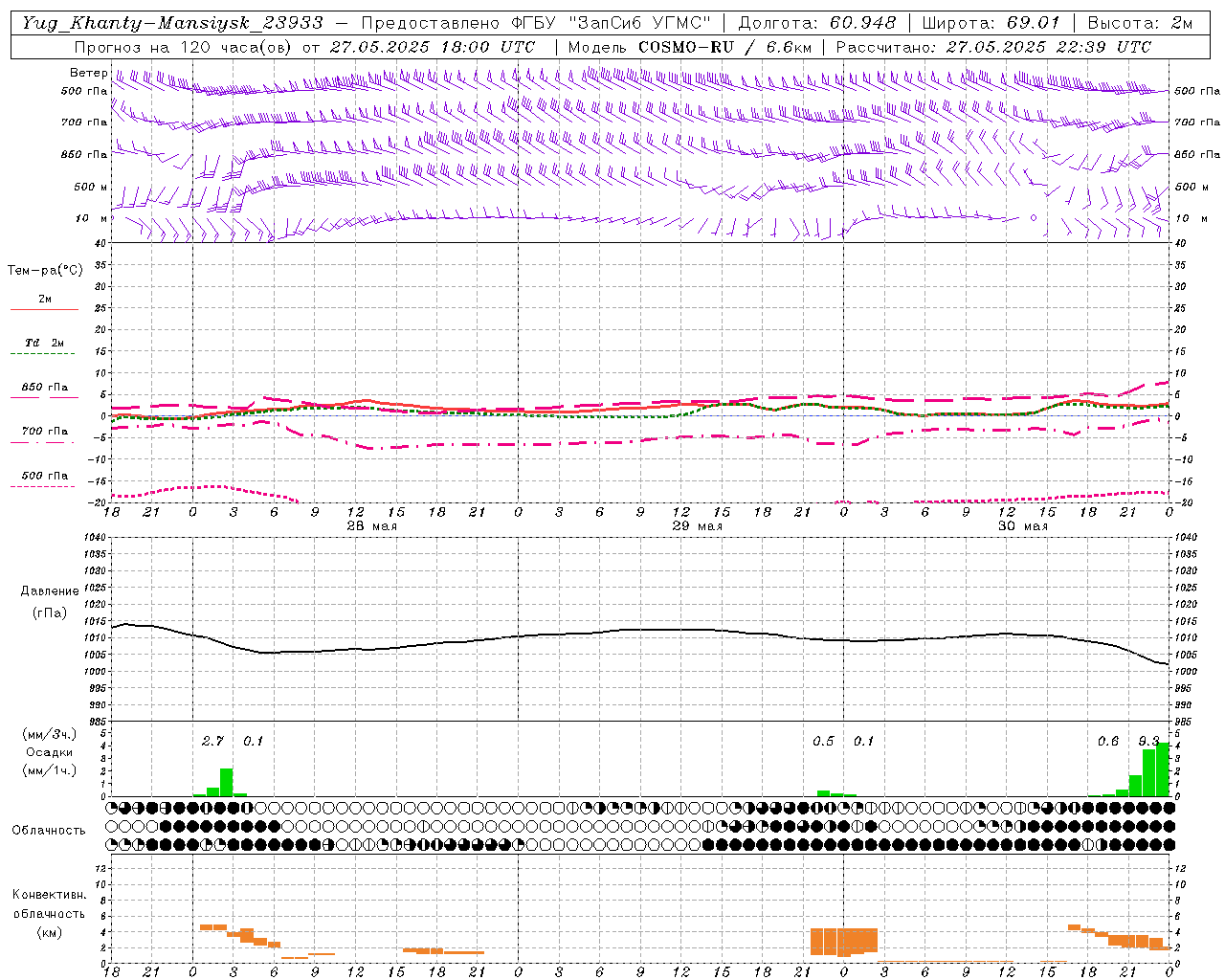The width and height of the screenshot is (1225, 980).
Task: Click the '0.1' value next to '0.5'
Action: coord(864,741)
